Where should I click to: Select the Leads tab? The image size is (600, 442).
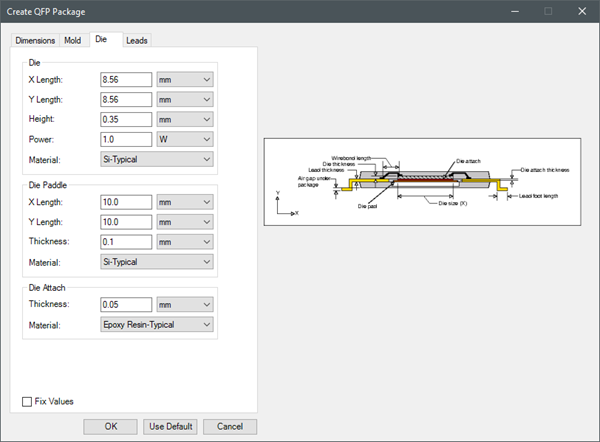pos(138,40)
